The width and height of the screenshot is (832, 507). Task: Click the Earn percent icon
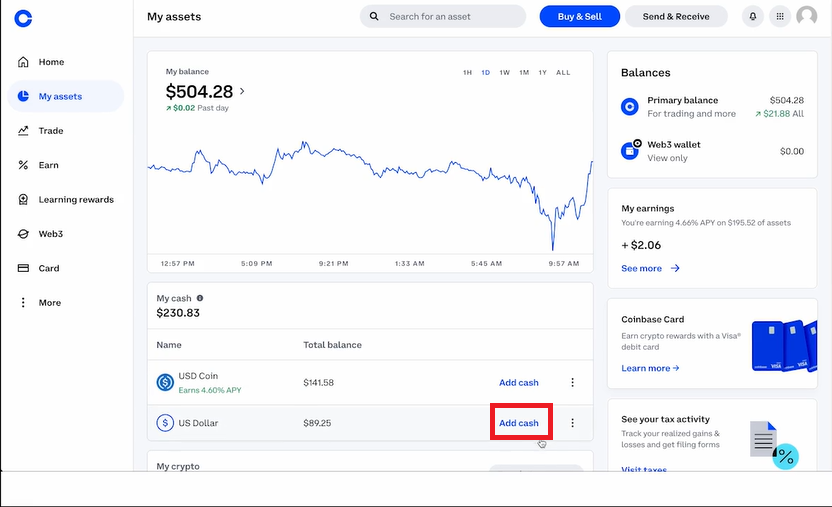tap(23, 165)
